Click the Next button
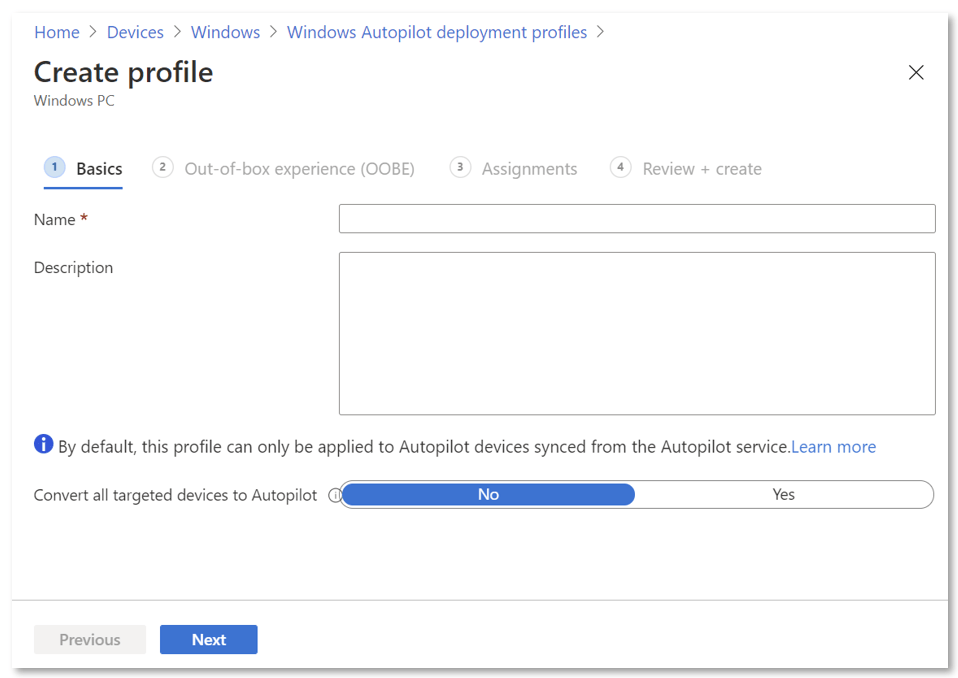The width and height of the screenshot is (958, 678). [x=209, y=640]
